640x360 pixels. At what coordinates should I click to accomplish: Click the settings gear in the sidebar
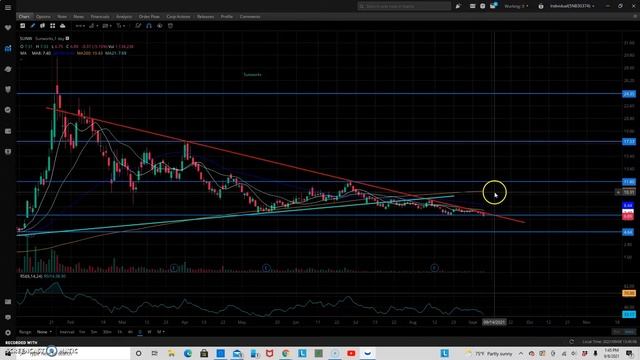[x=8, y=333]
